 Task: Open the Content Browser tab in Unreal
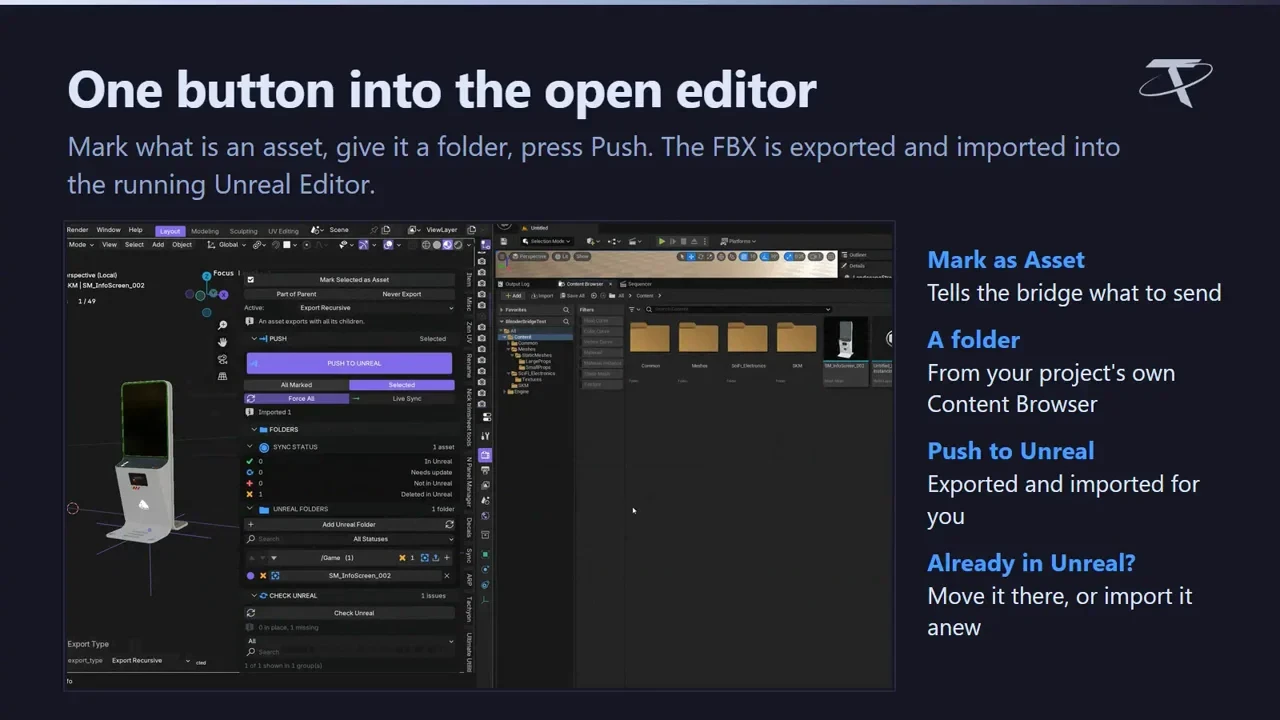click(583, 284)
